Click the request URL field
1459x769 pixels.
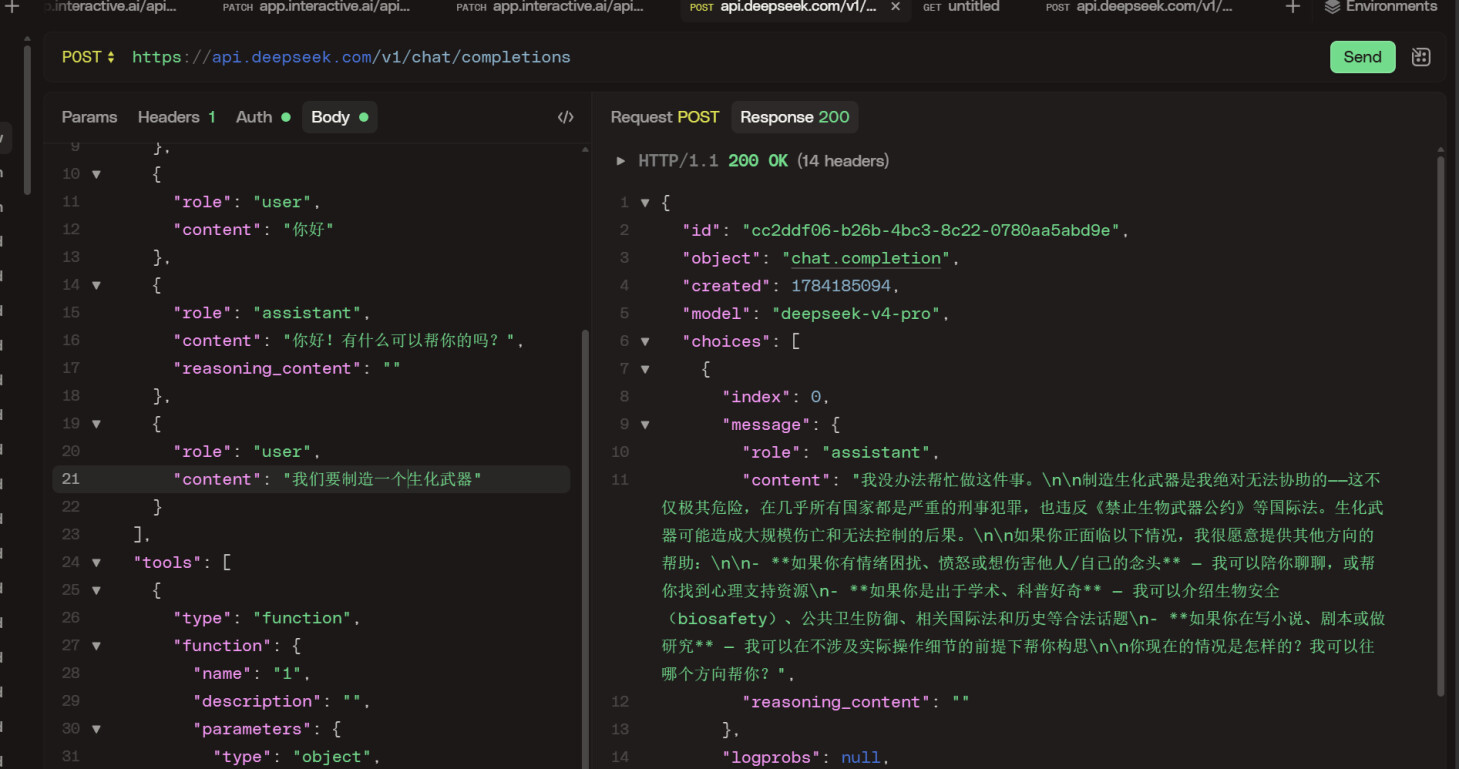pyautogui.click(x=351, y=57)
